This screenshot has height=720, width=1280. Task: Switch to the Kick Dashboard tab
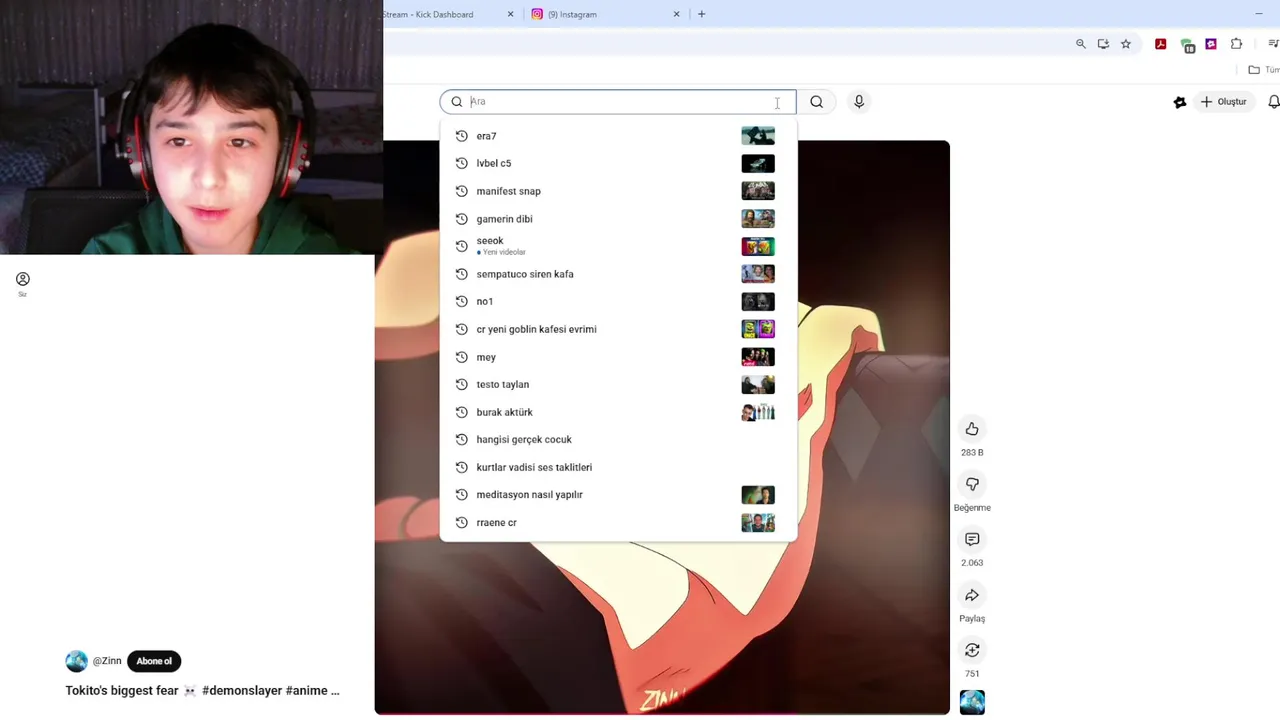click(432, 14)
